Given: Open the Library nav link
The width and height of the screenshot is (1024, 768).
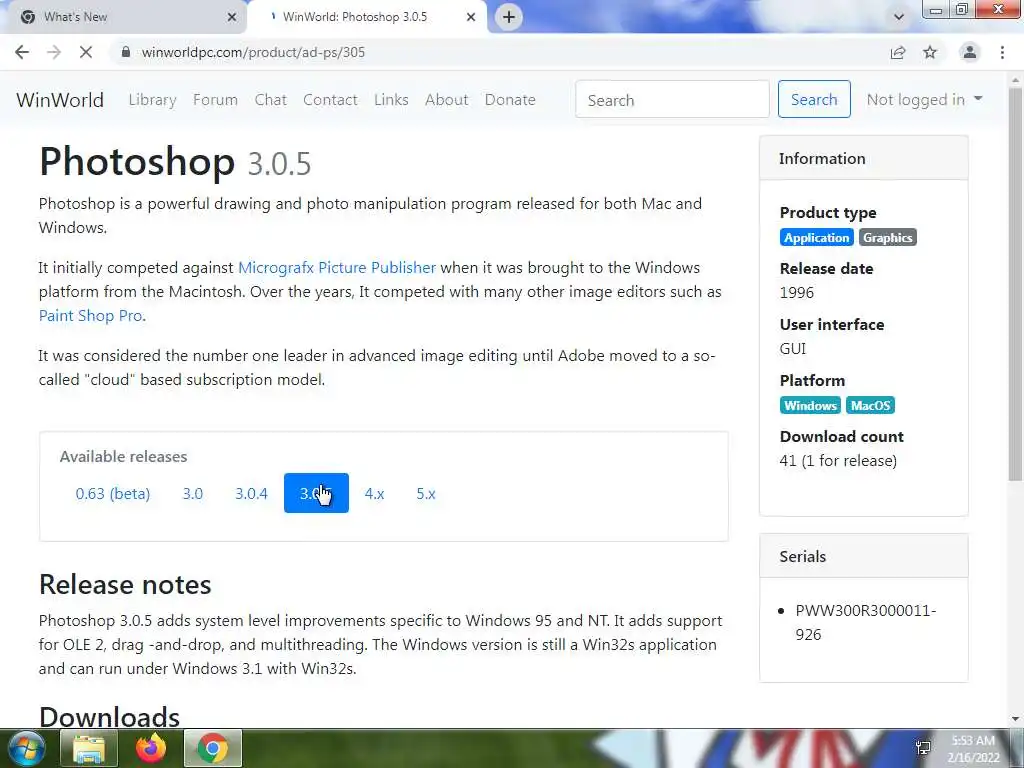Looking at the screenshot, I should point(152,100).
